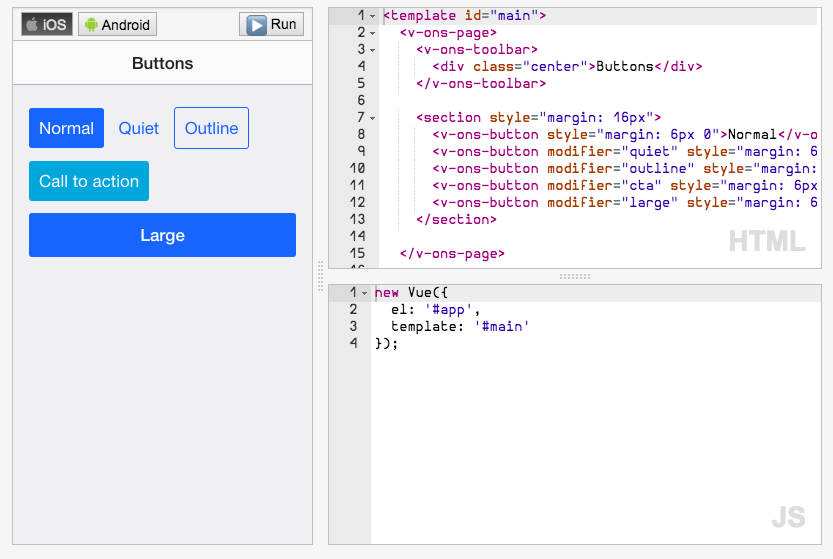The height and width of the screenshot is (559, 833).
Task: Click the green Android robot icon
Action: pyautogui.click(x=91, y=24)
